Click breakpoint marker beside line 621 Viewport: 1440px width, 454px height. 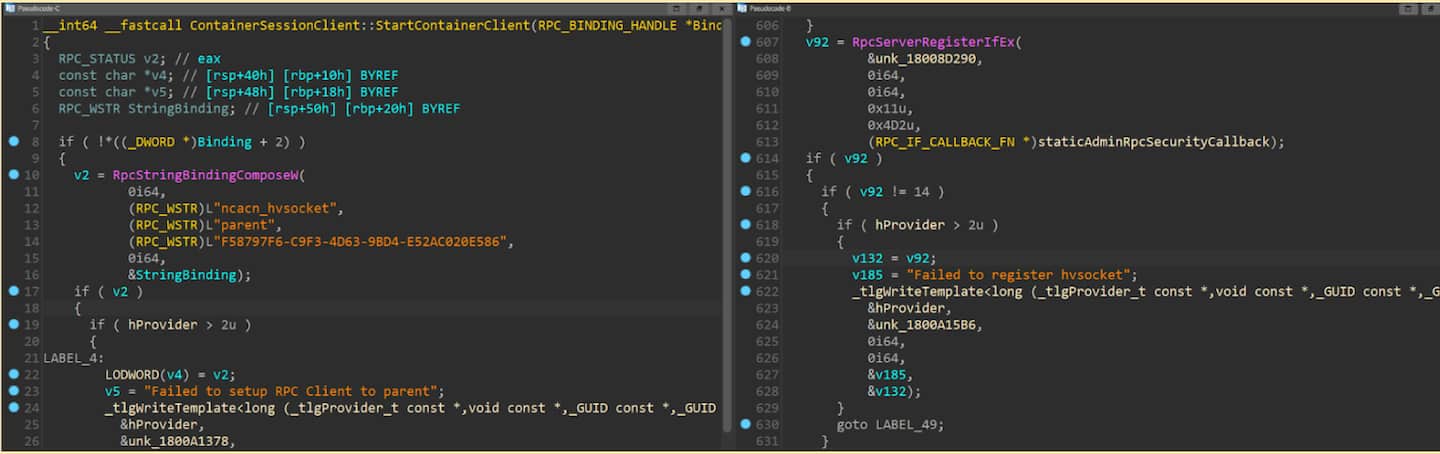(x=745, y=274)
